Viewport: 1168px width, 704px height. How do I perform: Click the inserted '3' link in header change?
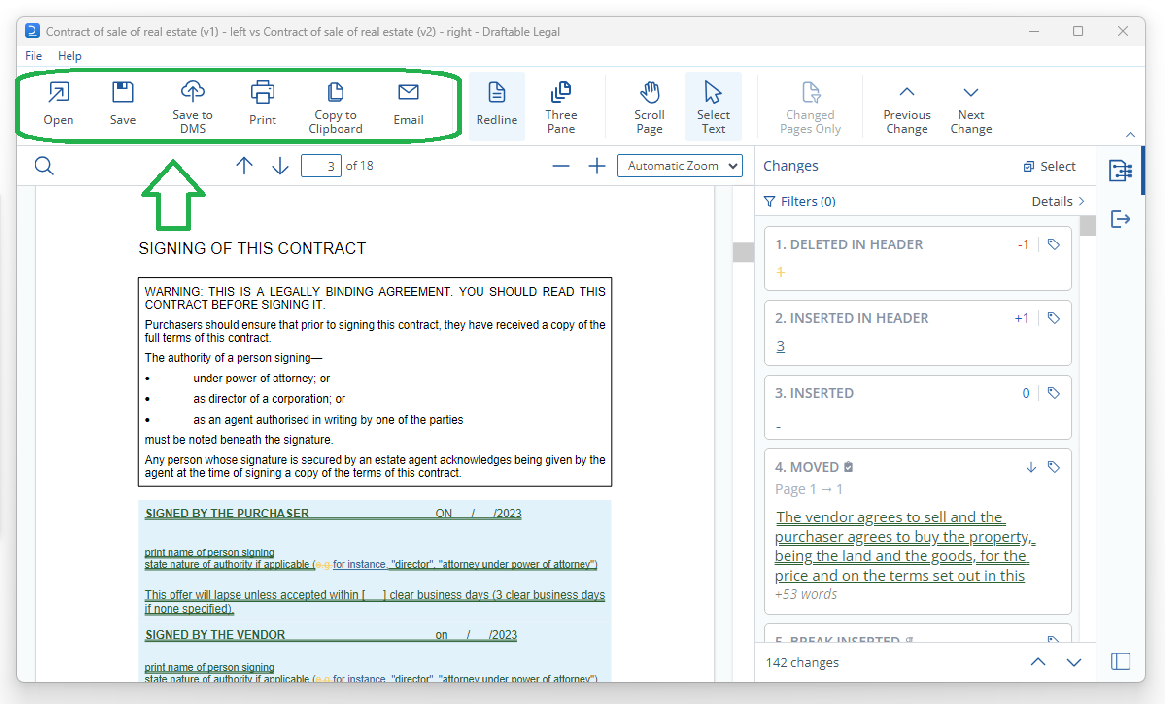[x=781, y=346]
